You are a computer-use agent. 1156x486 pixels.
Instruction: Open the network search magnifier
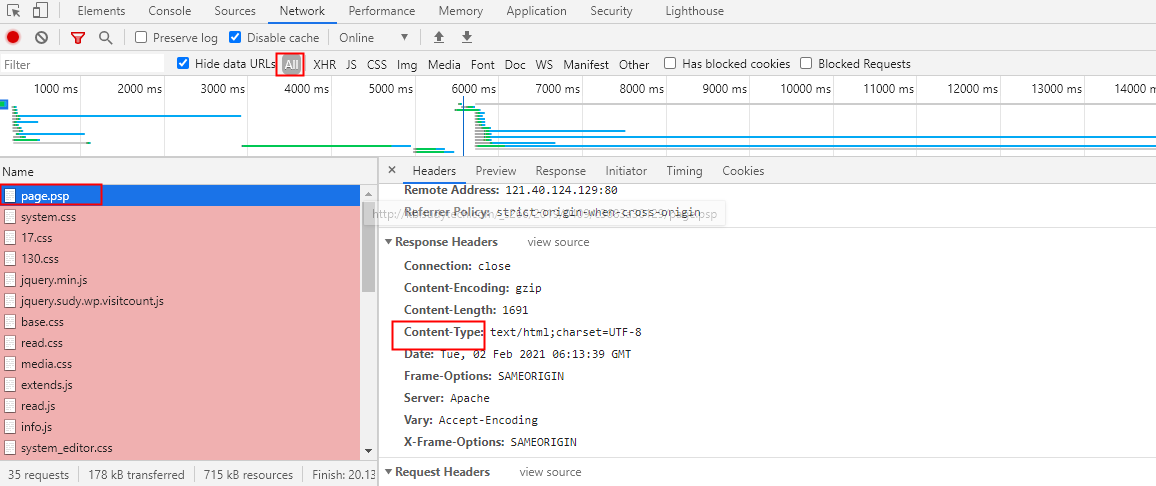pos(106,38)
